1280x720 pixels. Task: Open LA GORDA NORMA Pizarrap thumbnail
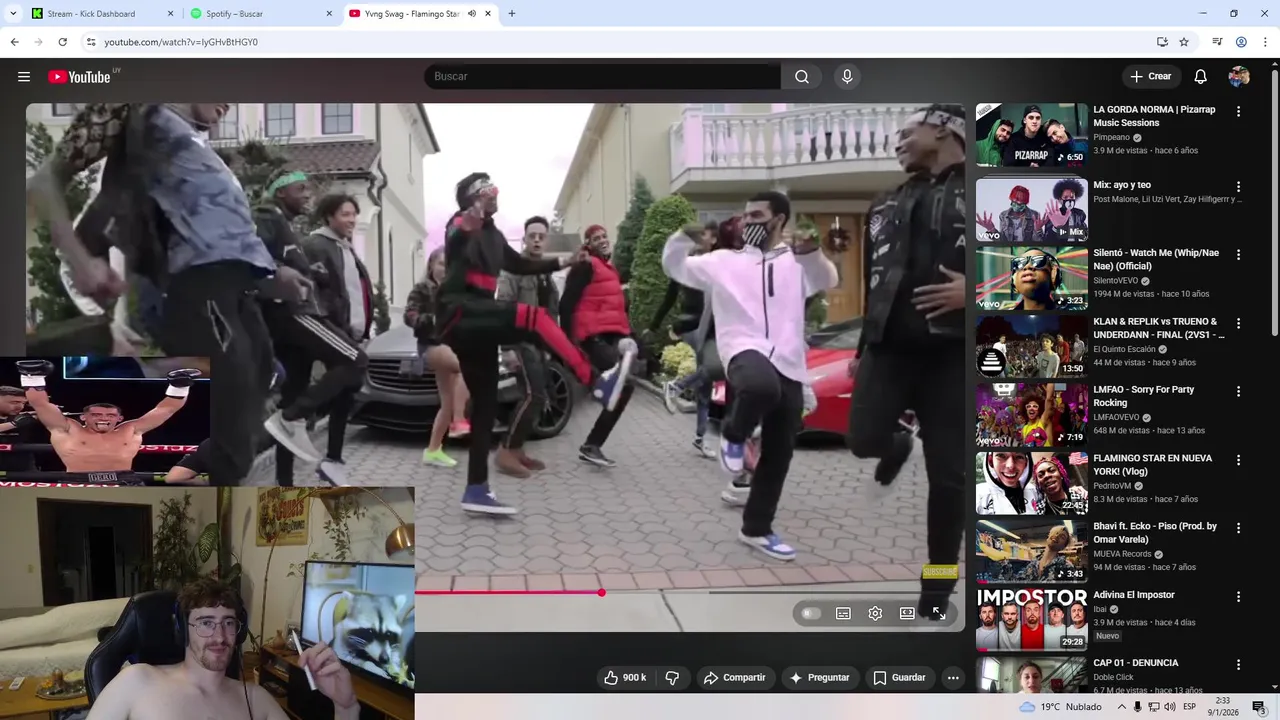pyautogui.click(x=1032, y=134)
